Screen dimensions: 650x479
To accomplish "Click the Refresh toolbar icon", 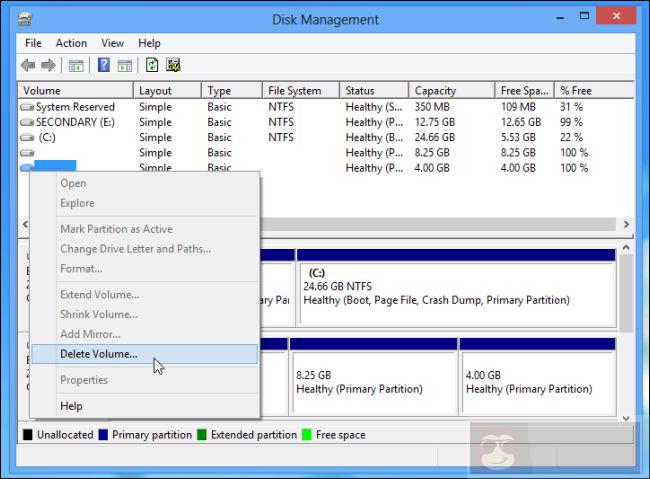I will point(152,66).
